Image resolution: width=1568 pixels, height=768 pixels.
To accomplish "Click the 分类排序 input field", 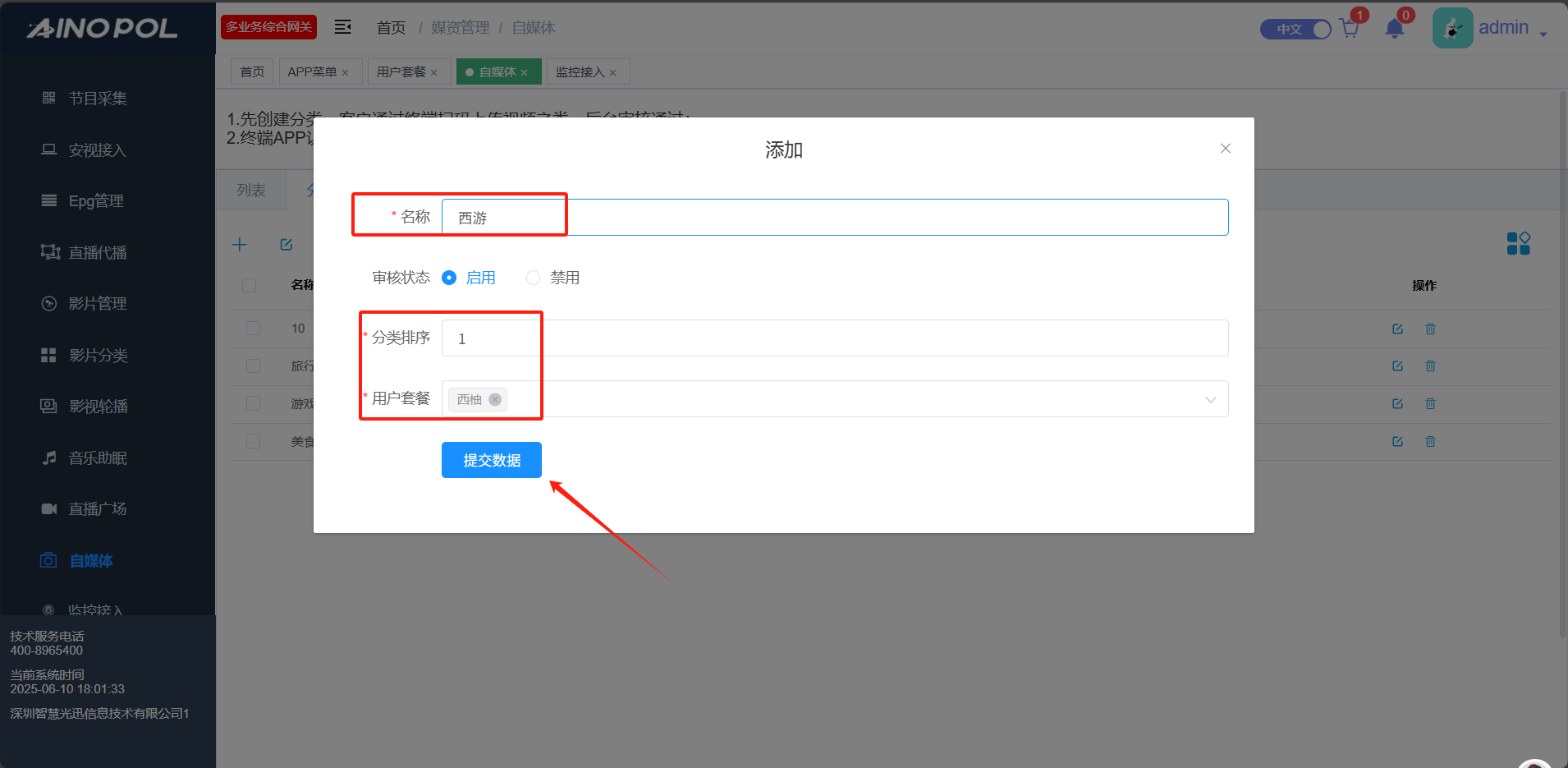I will coord(834,338).
